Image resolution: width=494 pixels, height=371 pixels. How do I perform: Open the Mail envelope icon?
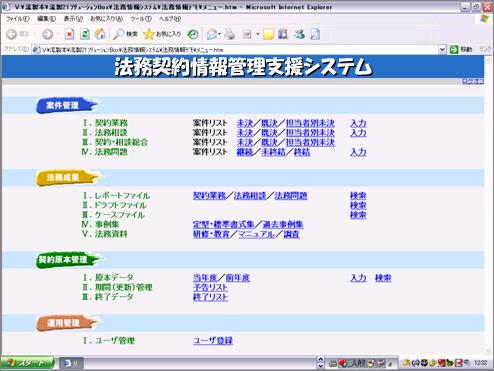(x=212, y=34)
